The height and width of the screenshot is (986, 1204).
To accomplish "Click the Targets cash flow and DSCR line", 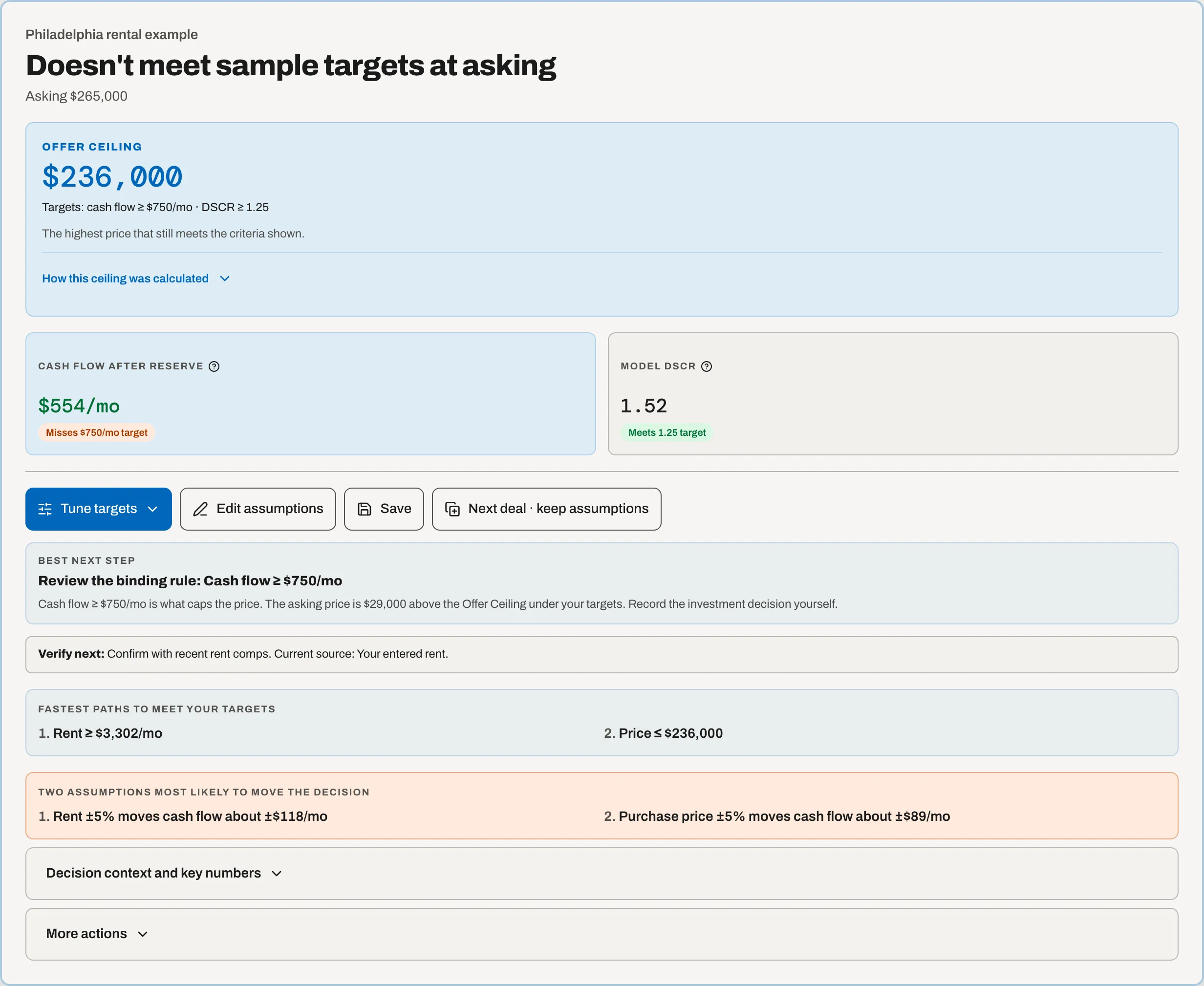I will 155,207.
